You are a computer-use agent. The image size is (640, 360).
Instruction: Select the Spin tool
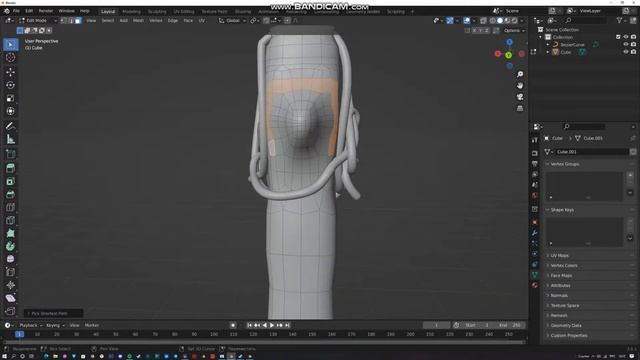click(x=11, y=246)
